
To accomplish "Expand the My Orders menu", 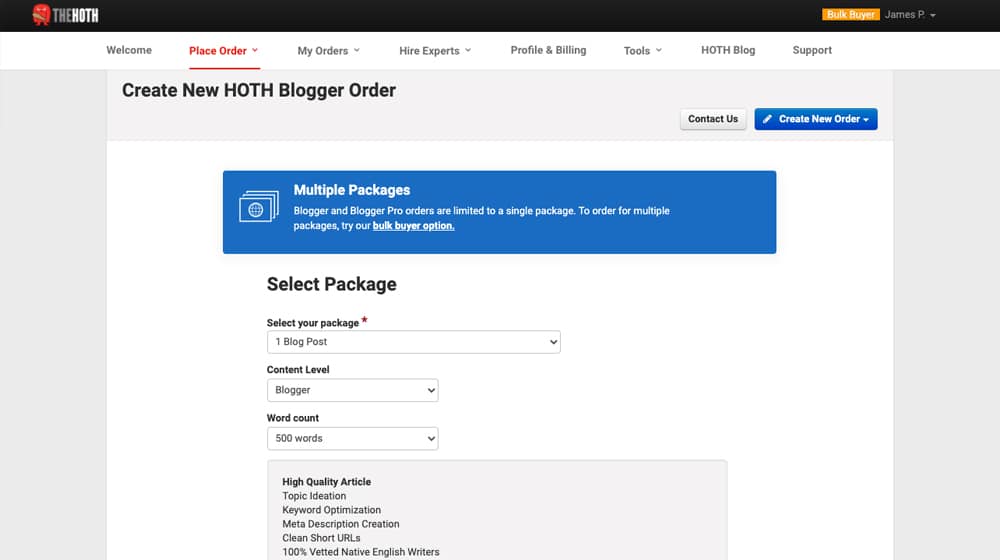I will [328, 50].
